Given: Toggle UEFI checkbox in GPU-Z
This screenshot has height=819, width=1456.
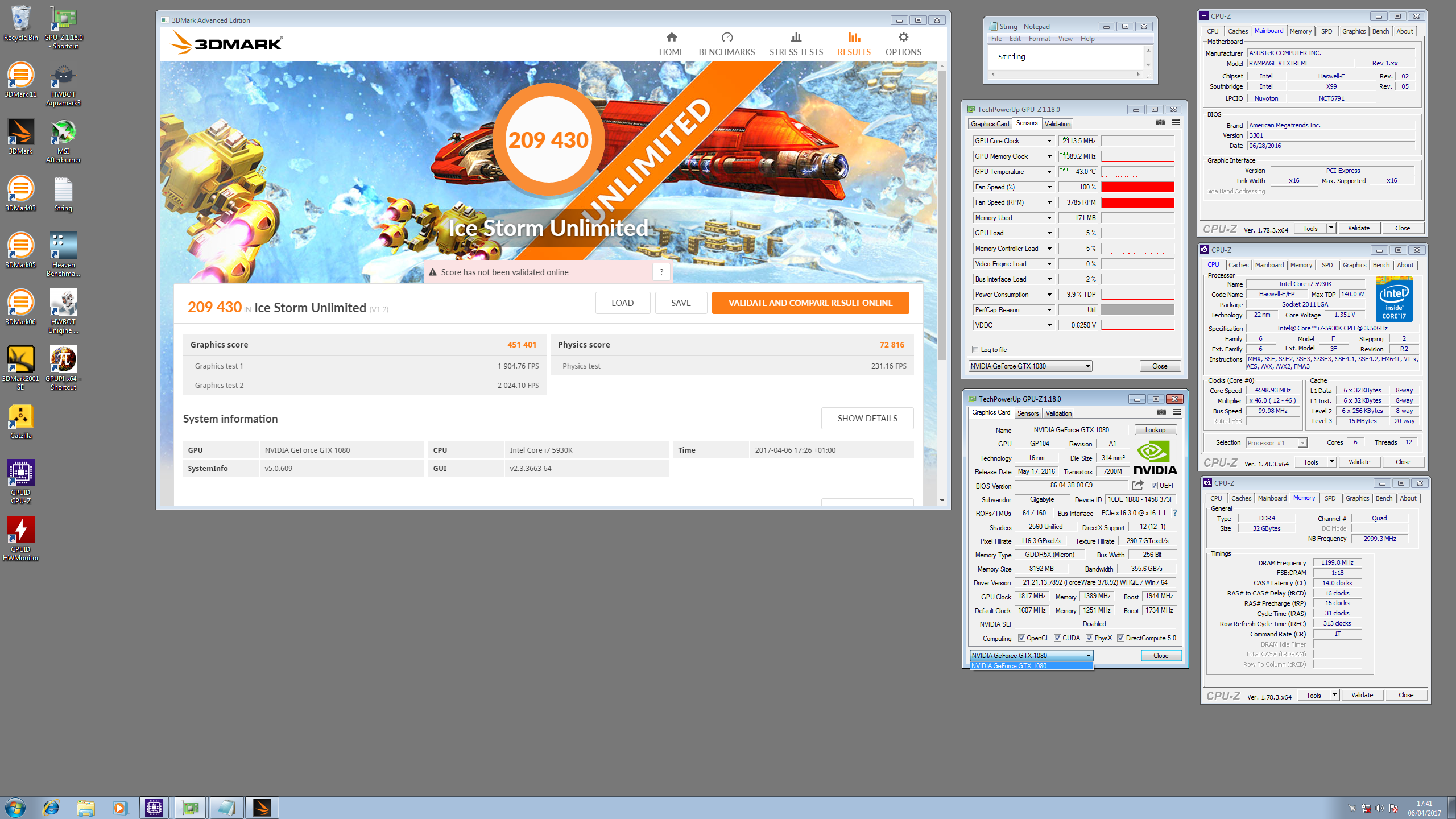Looking at the screenshot, I should coord(1154,486).
